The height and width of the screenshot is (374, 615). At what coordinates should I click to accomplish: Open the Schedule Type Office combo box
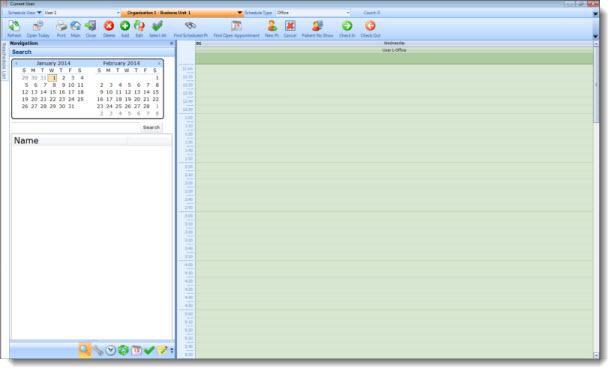(313, 13)
